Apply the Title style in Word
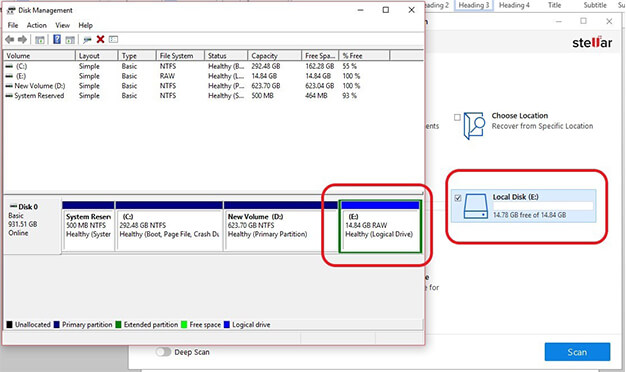Viewport: 626px width, 372px height. point(555,5)
